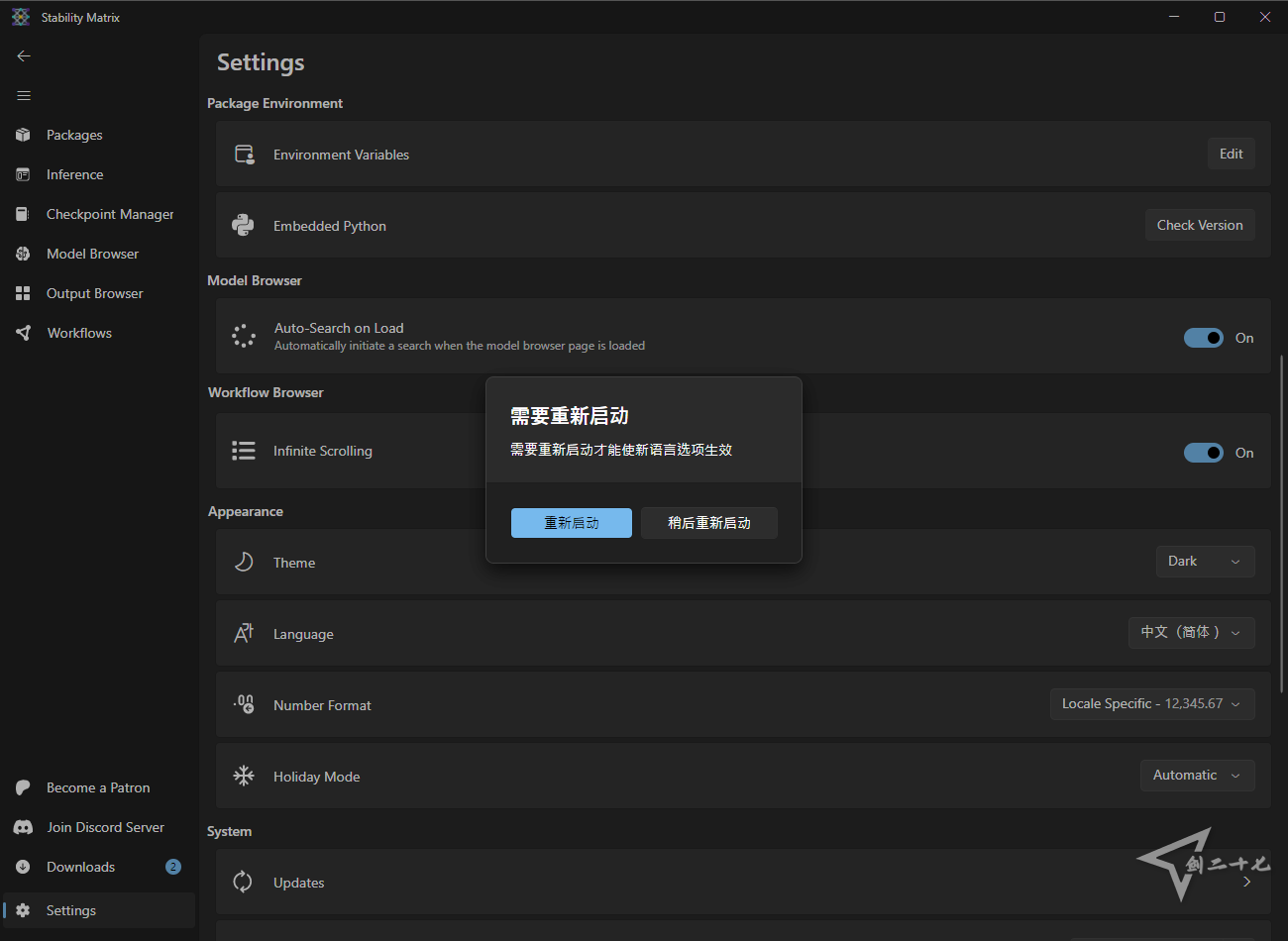The height and width of the screenshot is (941, 1288).
Task: Click the back arrow icon
Action: pos(24,56)
